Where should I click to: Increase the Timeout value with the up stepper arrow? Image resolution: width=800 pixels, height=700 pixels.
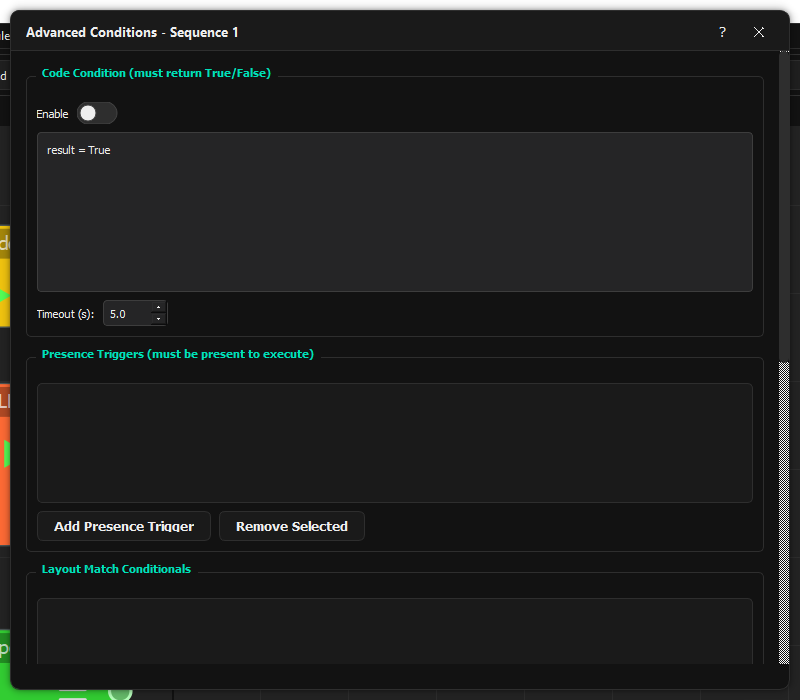158,308
